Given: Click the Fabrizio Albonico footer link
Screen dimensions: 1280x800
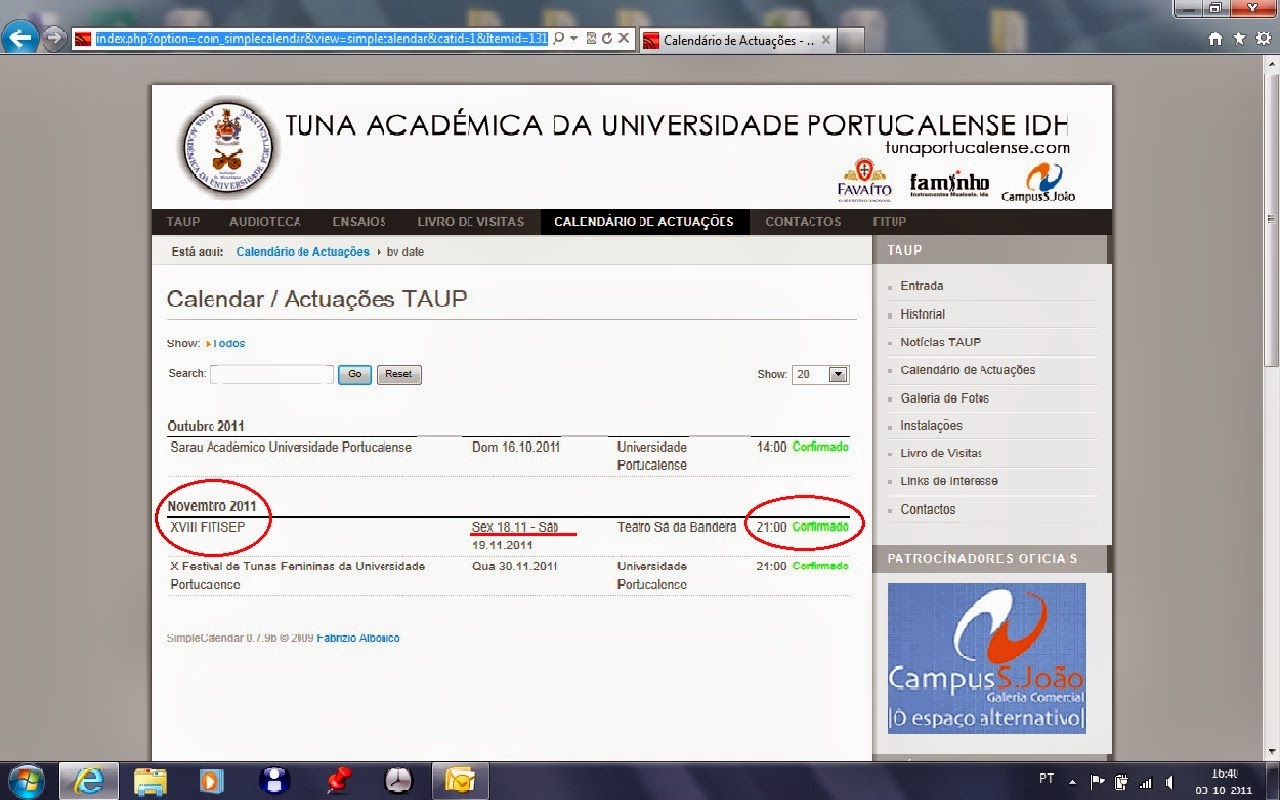Looking at the screenshot, I should [x=358, y=638].
